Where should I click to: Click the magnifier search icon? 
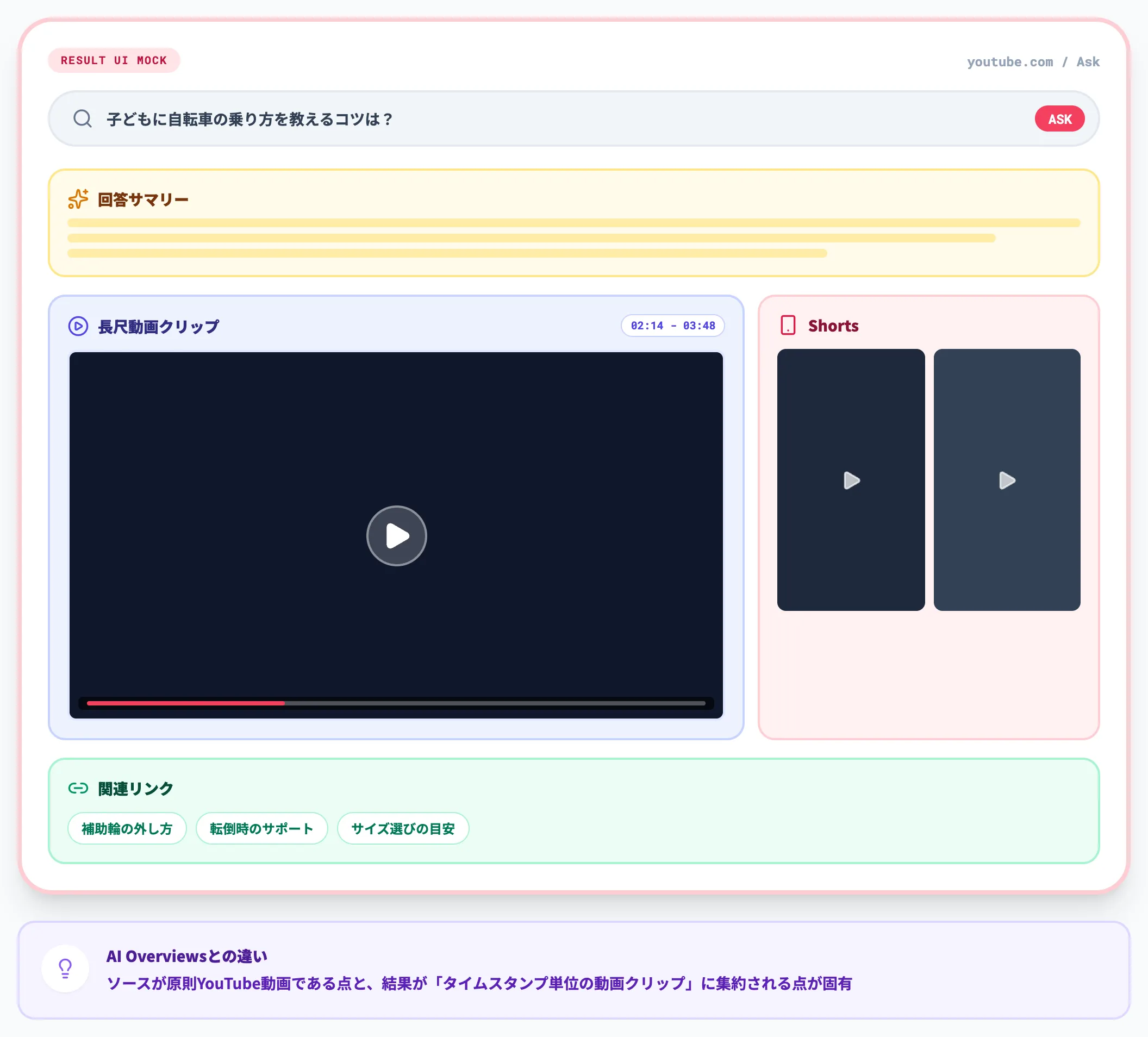pyautogui.click(x=83, y=118)
